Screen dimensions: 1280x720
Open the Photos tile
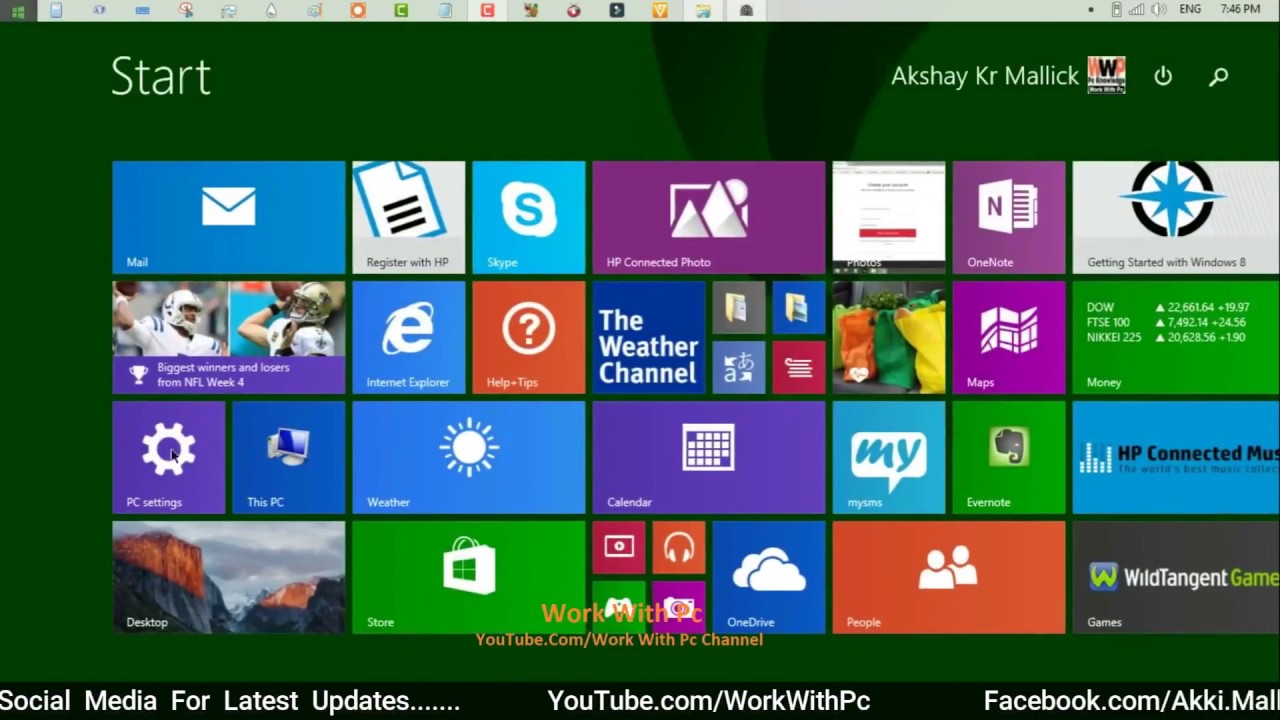pos(888,217)
